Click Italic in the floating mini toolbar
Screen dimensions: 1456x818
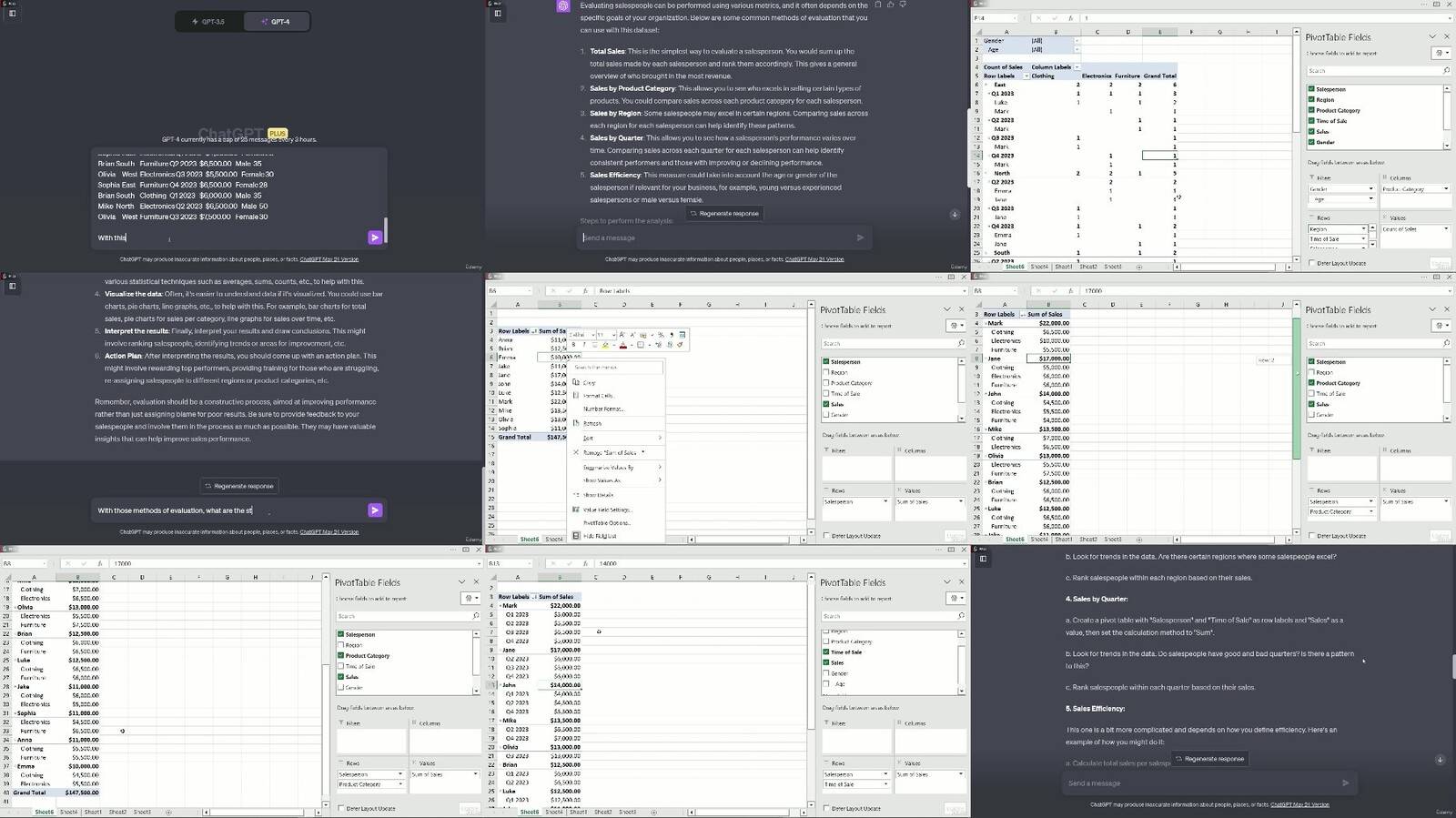(x=585, y=345)
